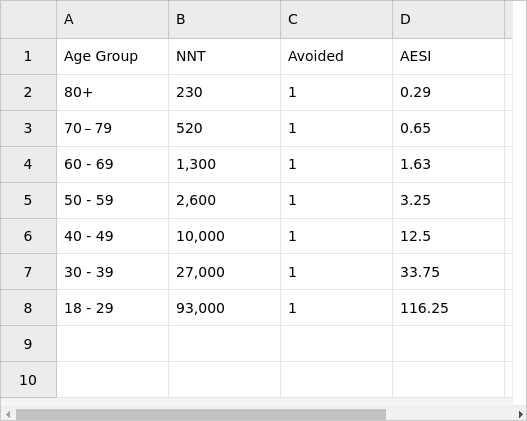Image resolution: width=527 pixels, height=421 pixels.
Task: Click the 10,000 NNT cell
Action: pos(225,236)
